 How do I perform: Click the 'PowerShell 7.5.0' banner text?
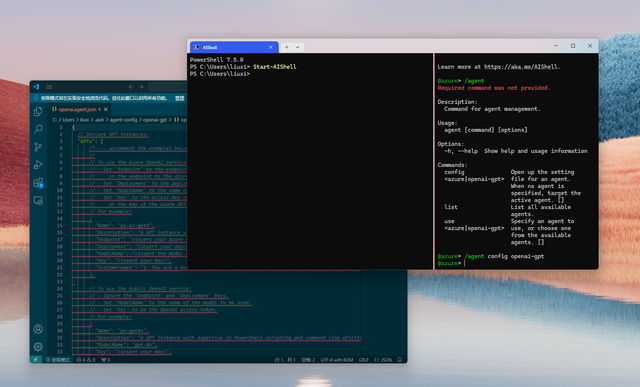(x=216, y=60)
